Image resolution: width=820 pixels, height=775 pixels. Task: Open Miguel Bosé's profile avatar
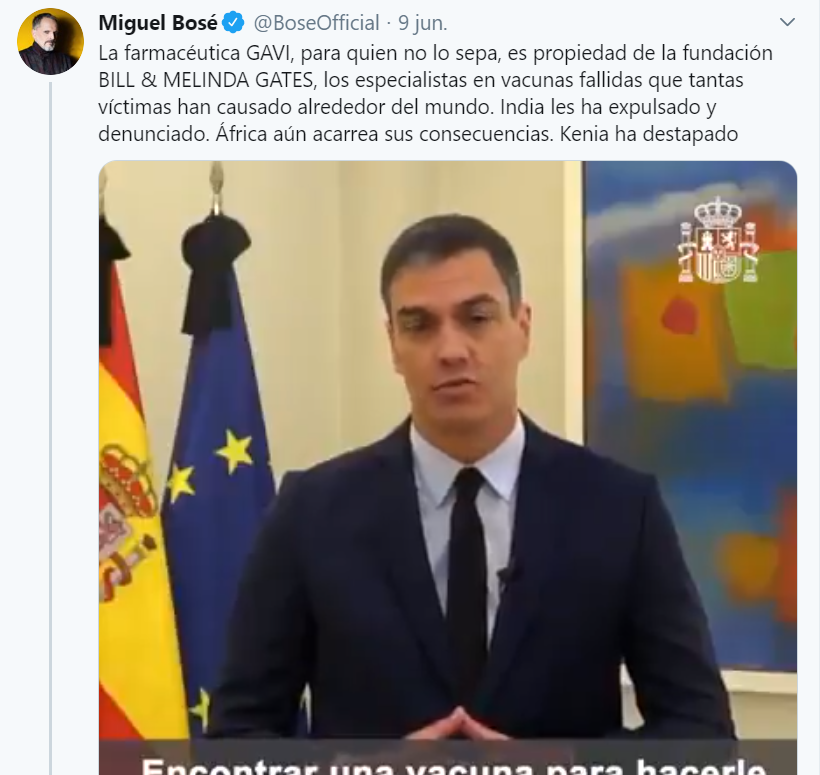pos(50,41)
